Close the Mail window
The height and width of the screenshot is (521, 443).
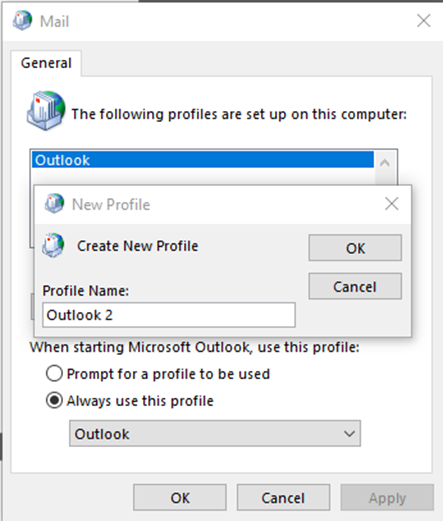point(424,21)
